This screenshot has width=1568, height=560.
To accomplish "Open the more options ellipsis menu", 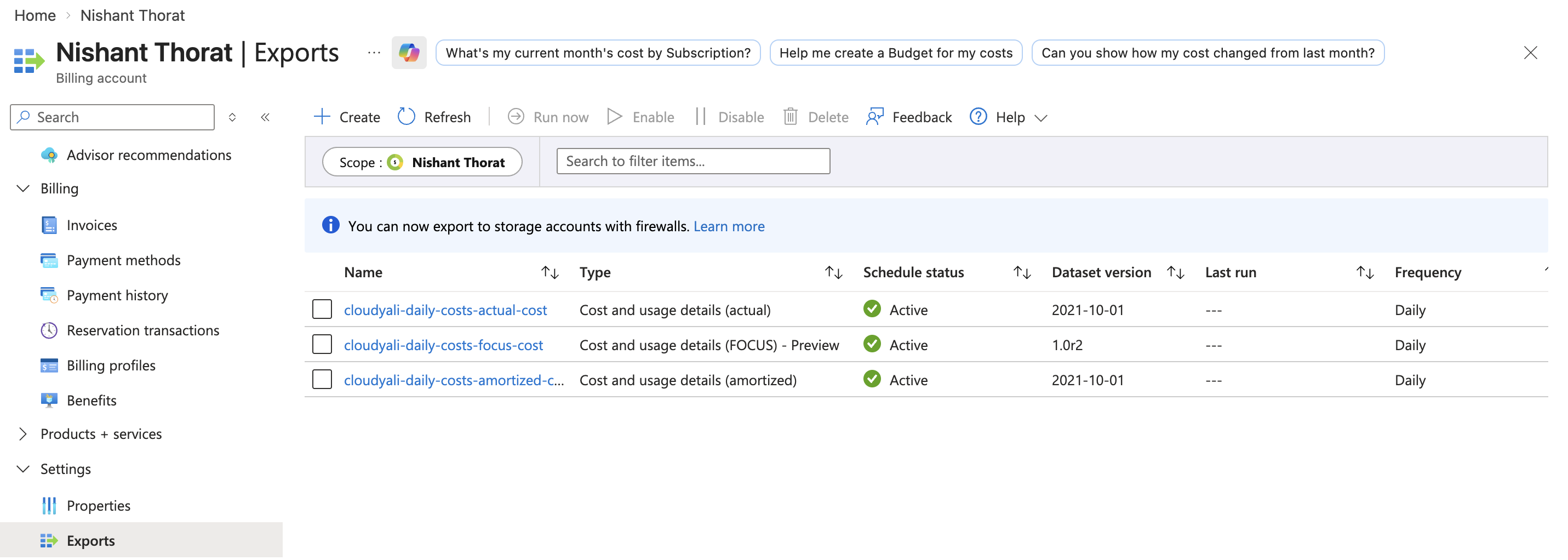I will (x=373, y=53).
